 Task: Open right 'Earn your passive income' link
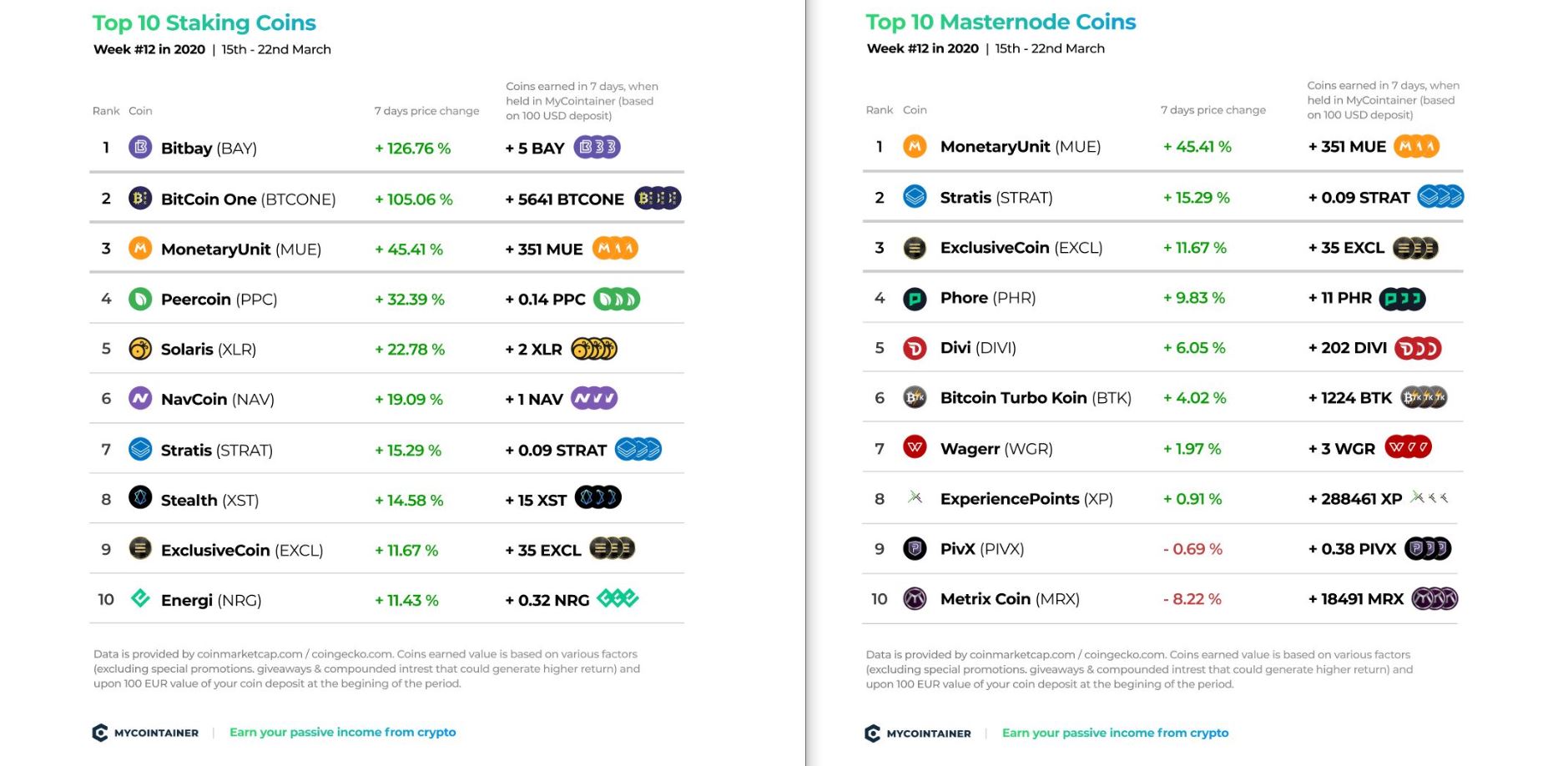pyautogui.click(x=1115, y=733)
